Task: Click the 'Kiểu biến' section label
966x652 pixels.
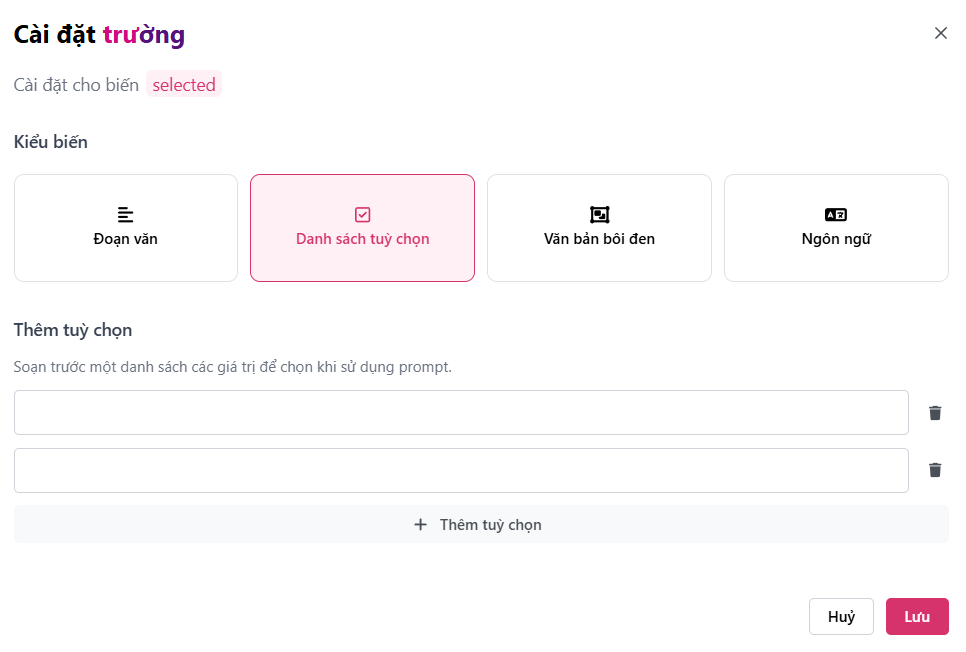Action: coord(51,142)
